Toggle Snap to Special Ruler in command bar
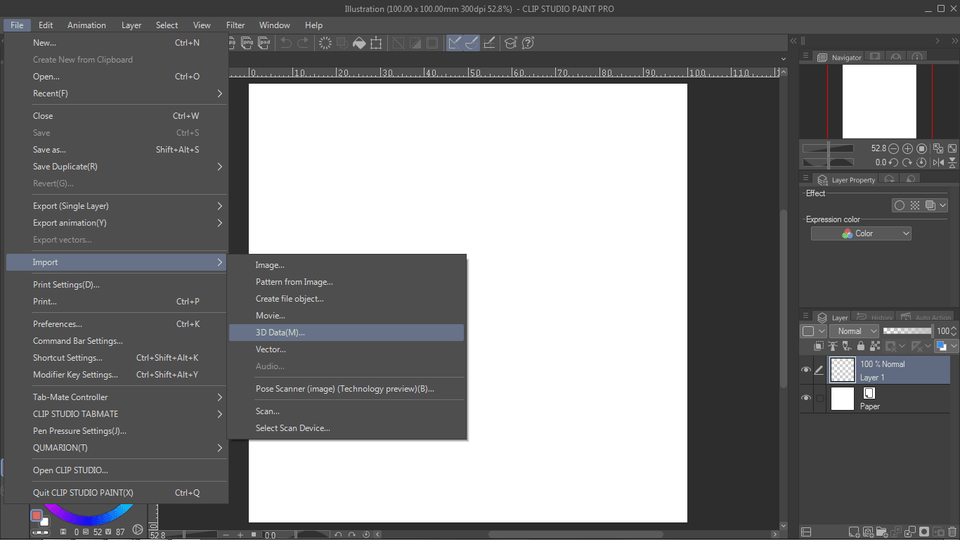The height and width of the screenshot is (540, 960). (471, 43)
